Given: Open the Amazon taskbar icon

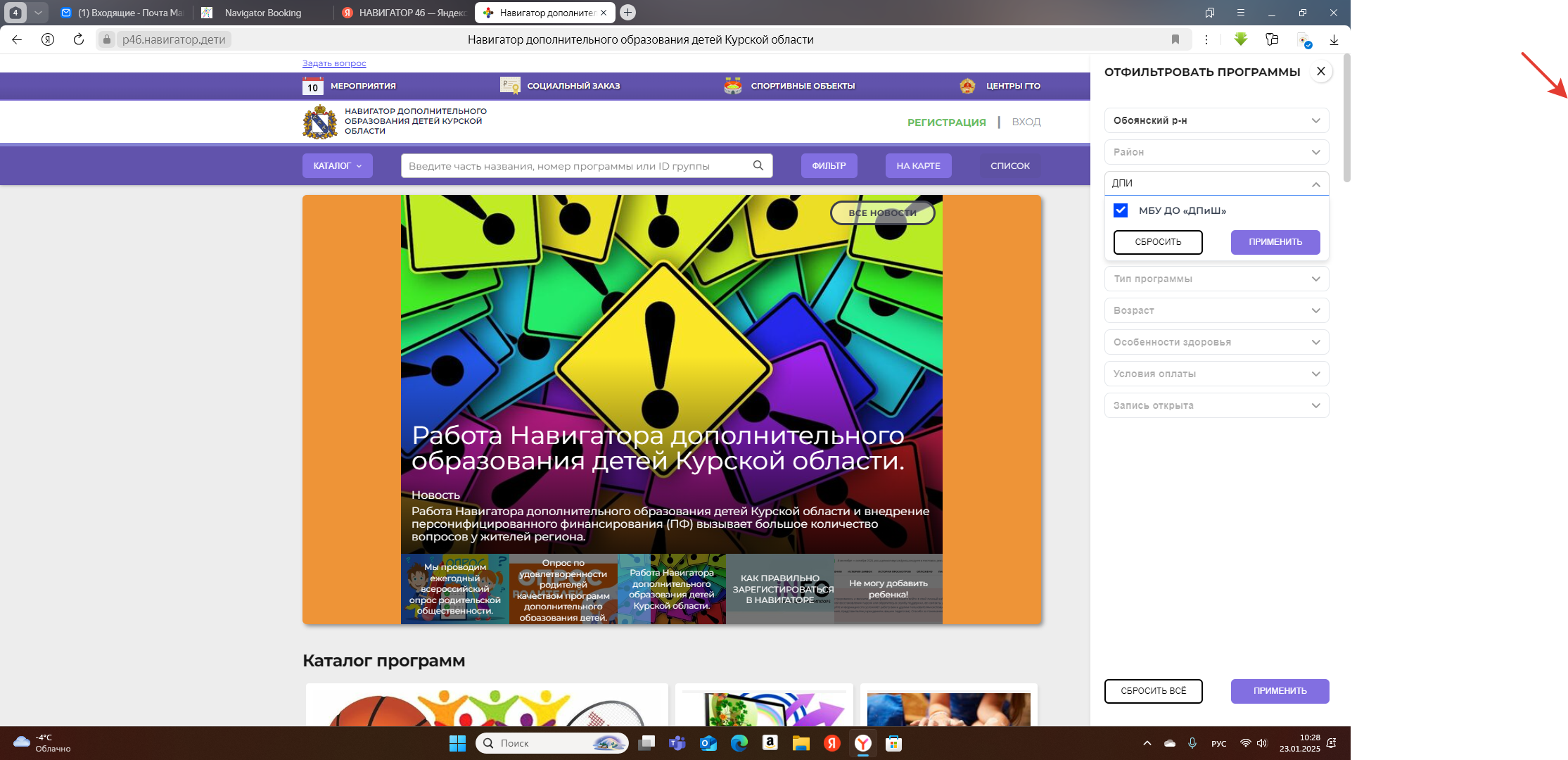Looking at the screenshot, I should 770,743.
